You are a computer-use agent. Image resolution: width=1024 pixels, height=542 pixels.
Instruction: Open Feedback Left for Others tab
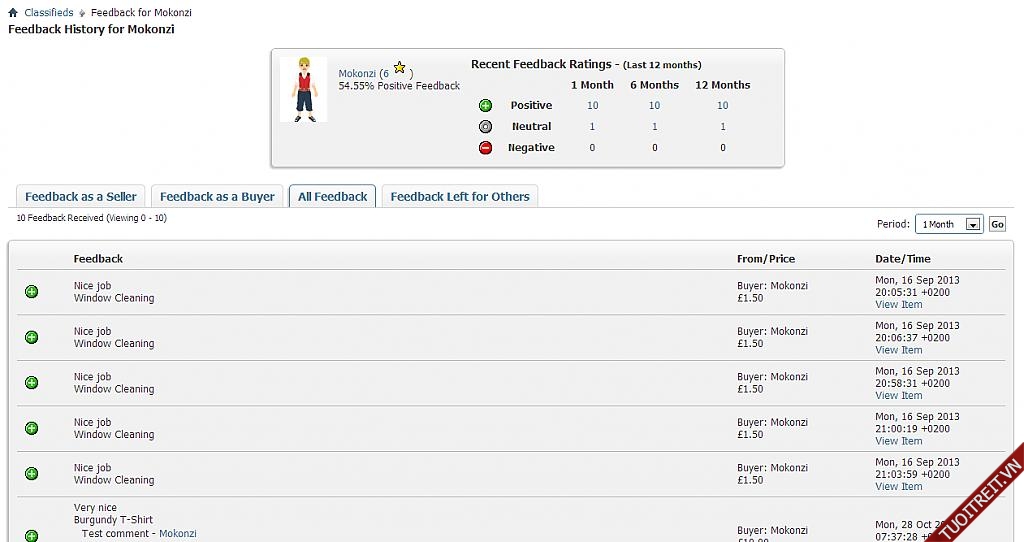tap(460, 197)
